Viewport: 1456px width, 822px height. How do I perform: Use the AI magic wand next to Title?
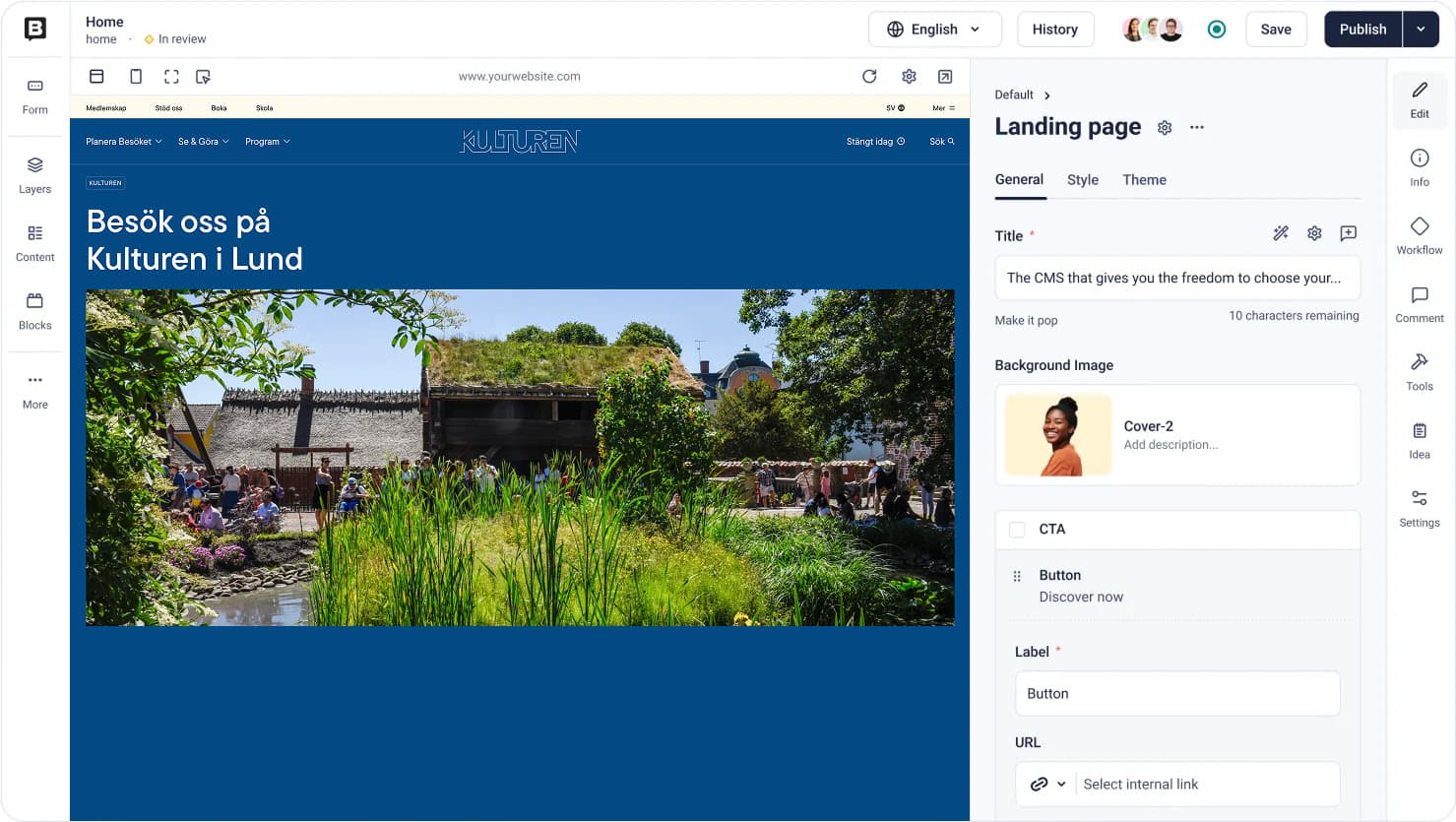tap(1281, 233)
